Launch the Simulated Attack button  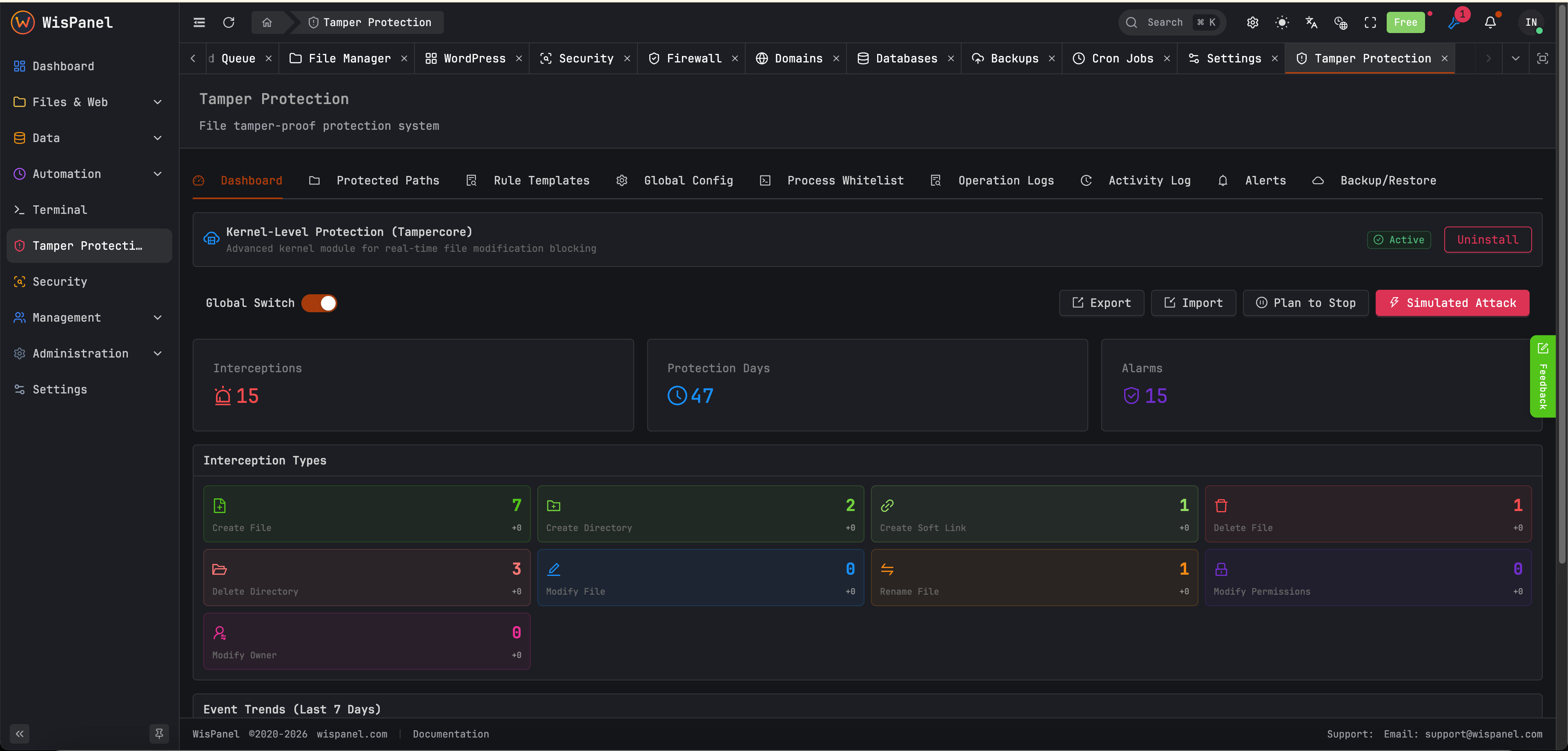pyautogui.click(x=1452, y=302)
